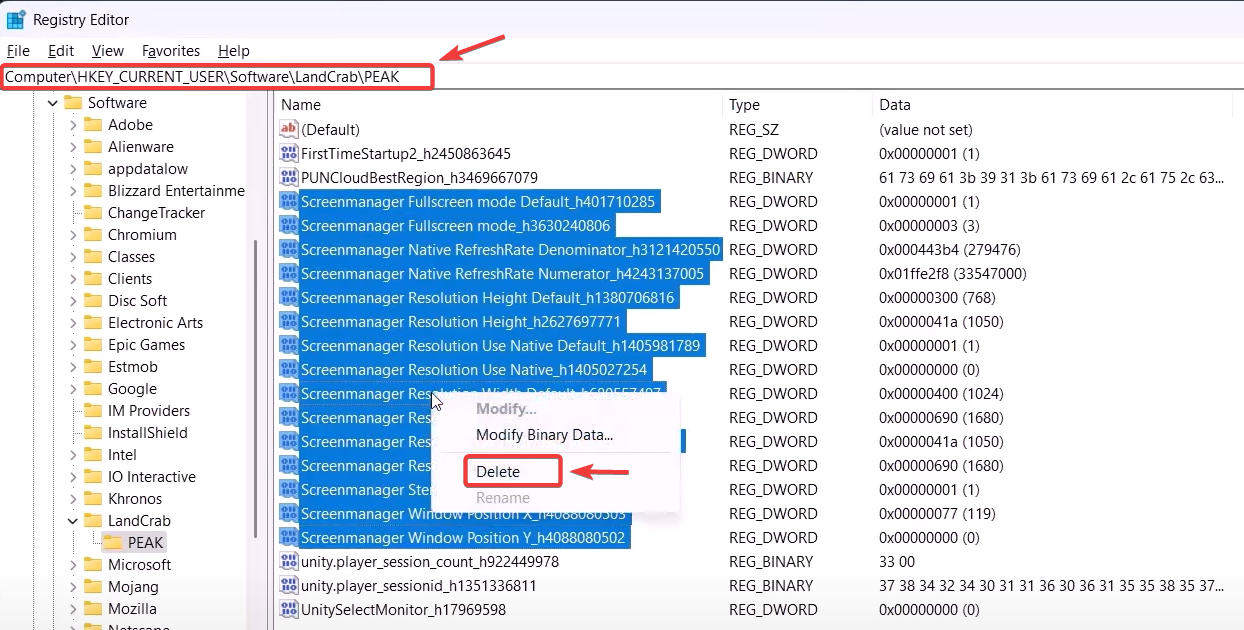Expand the Adobe registry key
Image resolution: width=1244 pixels, height=630 pixels.
(73, 125)
